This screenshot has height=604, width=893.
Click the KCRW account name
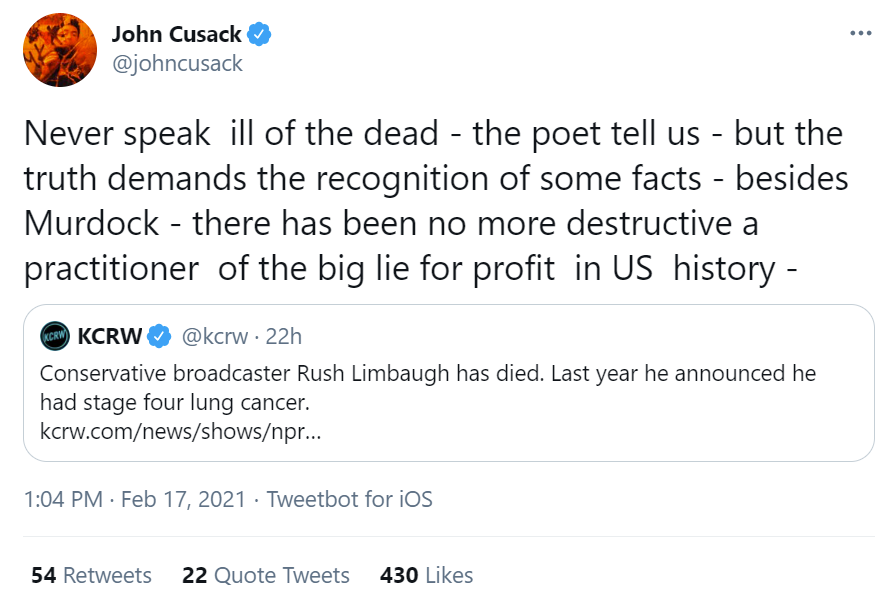(x=111, y=335)
